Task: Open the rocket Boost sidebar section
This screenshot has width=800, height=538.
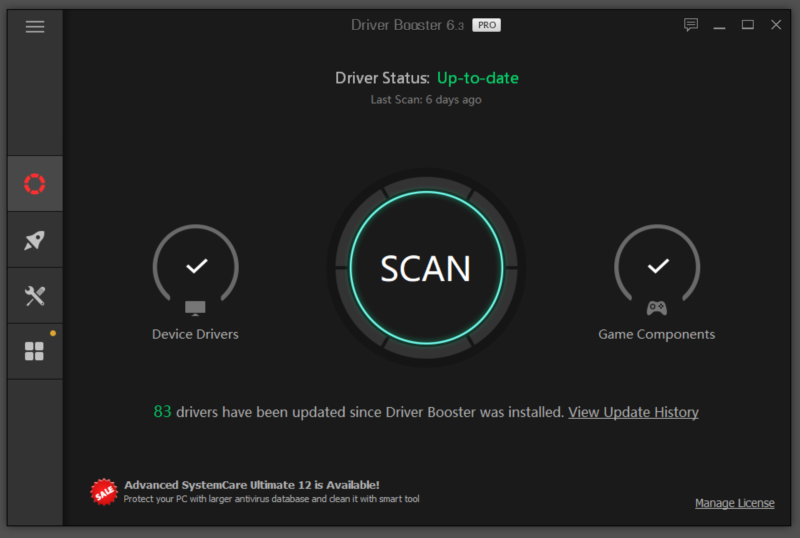Action: pyautogui.click(x=35, y=240)
